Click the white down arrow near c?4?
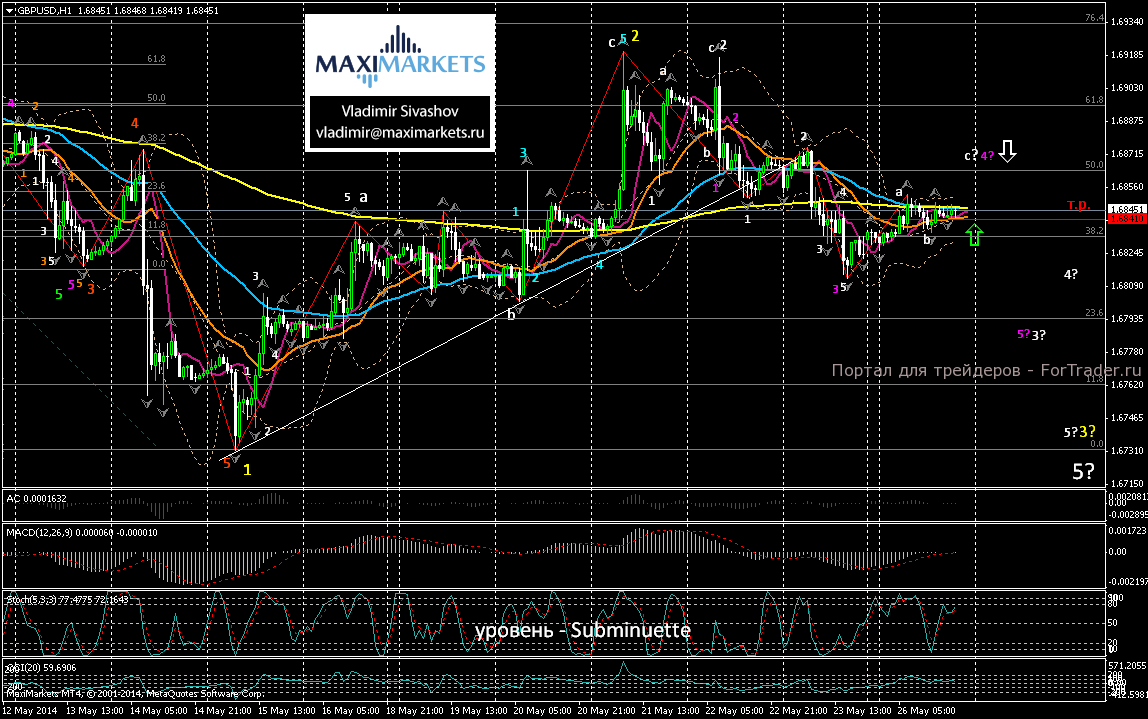1148x719 pixels. pos(1007,152)
